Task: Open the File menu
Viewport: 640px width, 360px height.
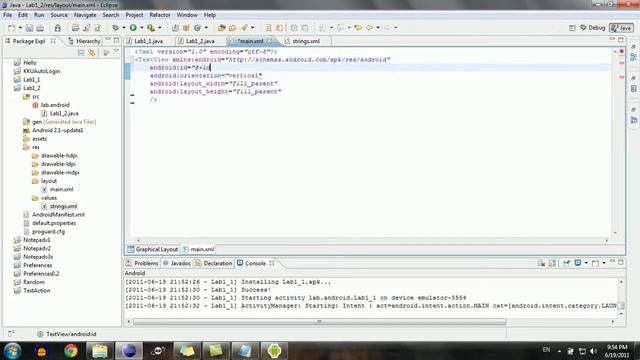Action: click(7, 15)
